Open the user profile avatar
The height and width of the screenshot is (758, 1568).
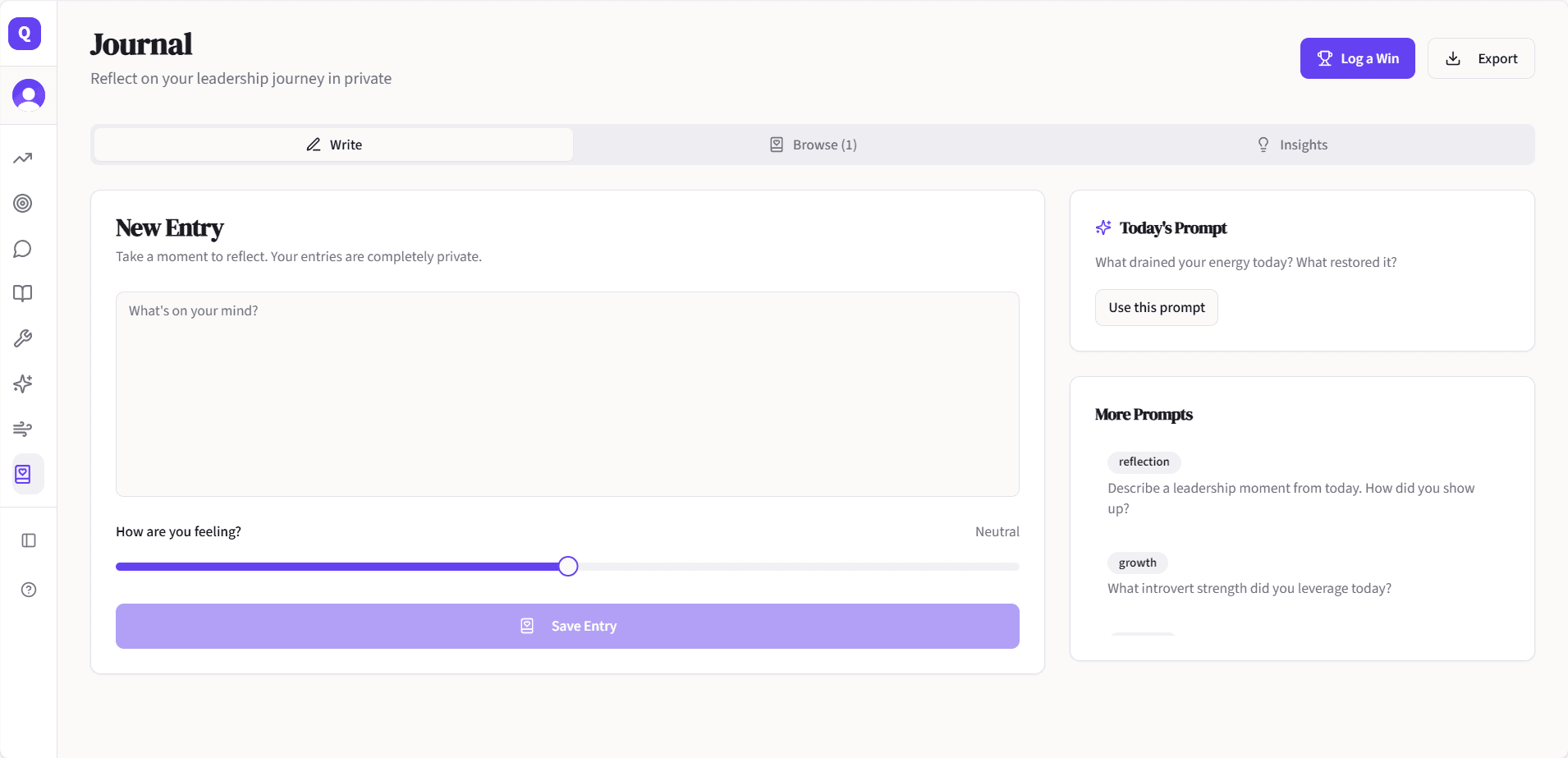29,95
